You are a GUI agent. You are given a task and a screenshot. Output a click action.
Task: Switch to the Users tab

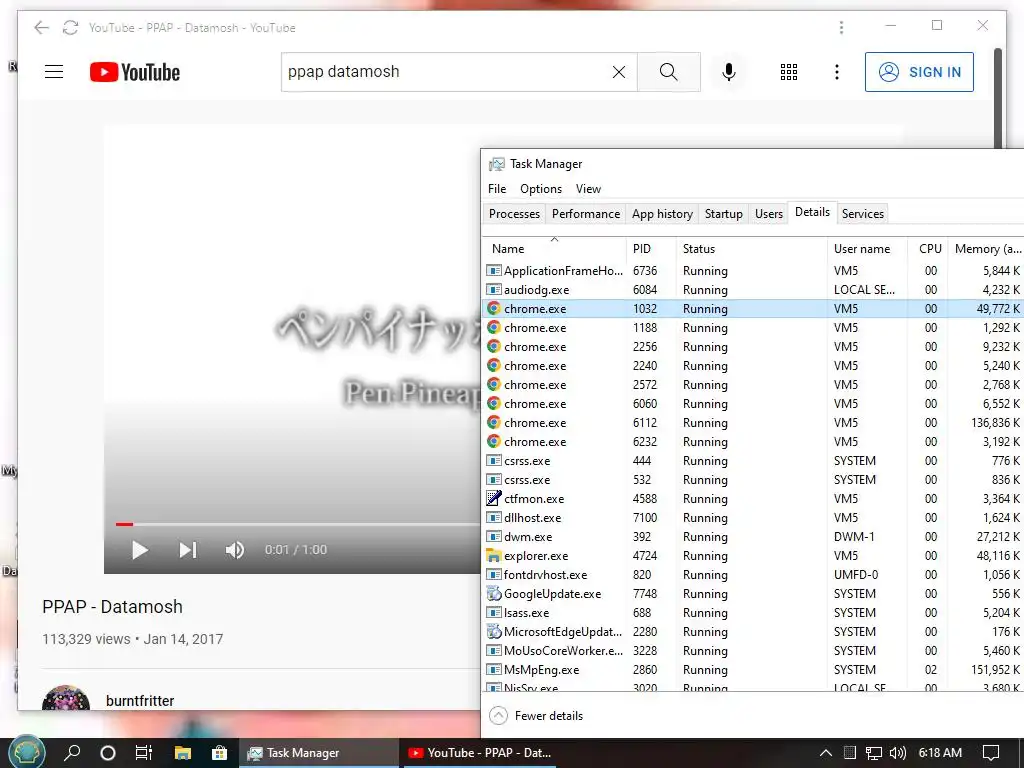pyautogui.click(x=769, y=214)
